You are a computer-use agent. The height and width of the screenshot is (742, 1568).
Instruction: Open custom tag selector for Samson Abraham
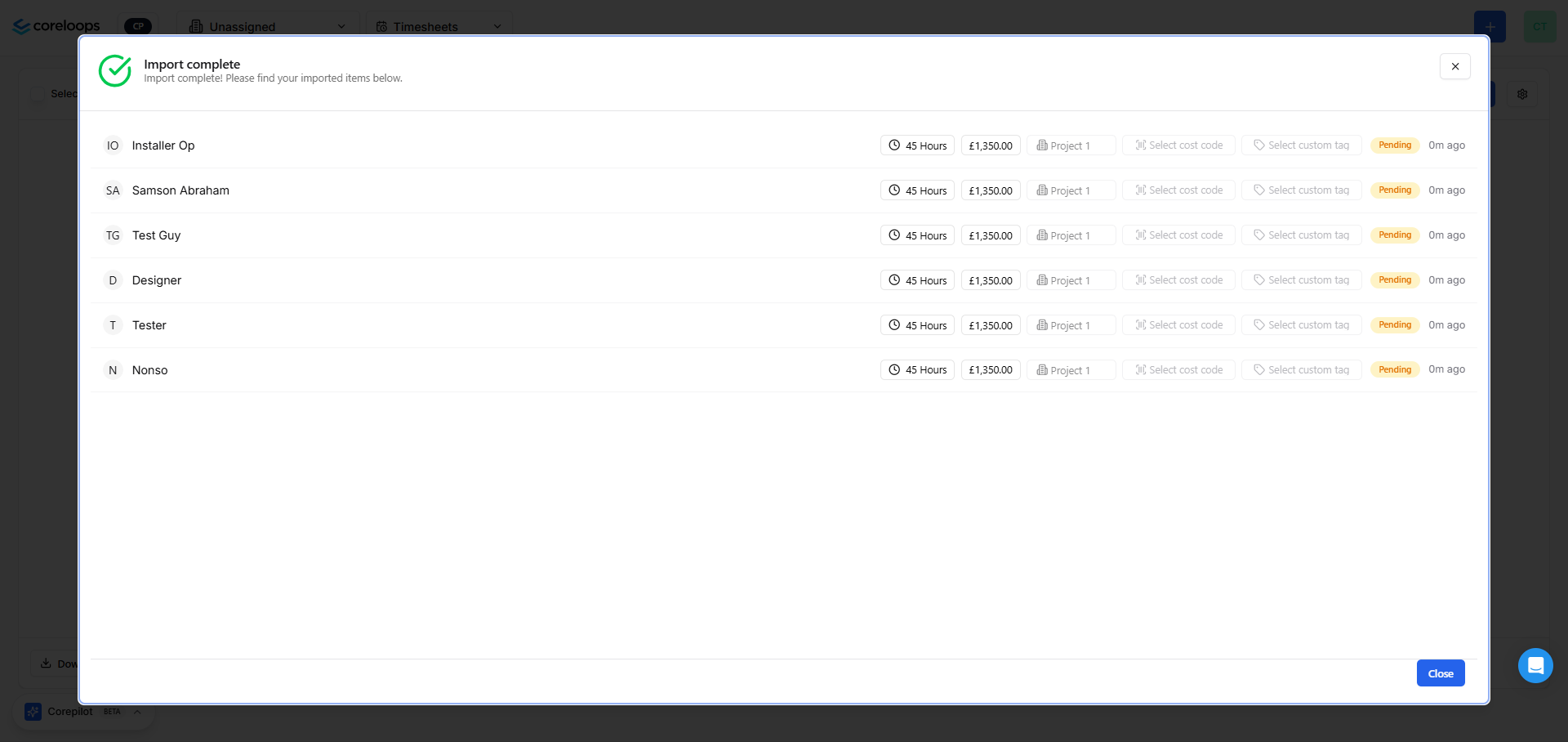[1302, 190]
